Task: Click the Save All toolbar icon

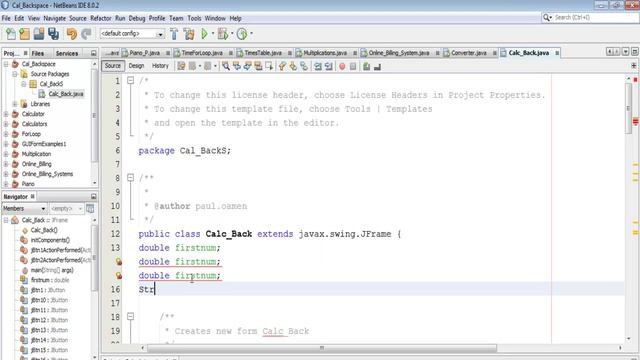Action: [53, 34]
